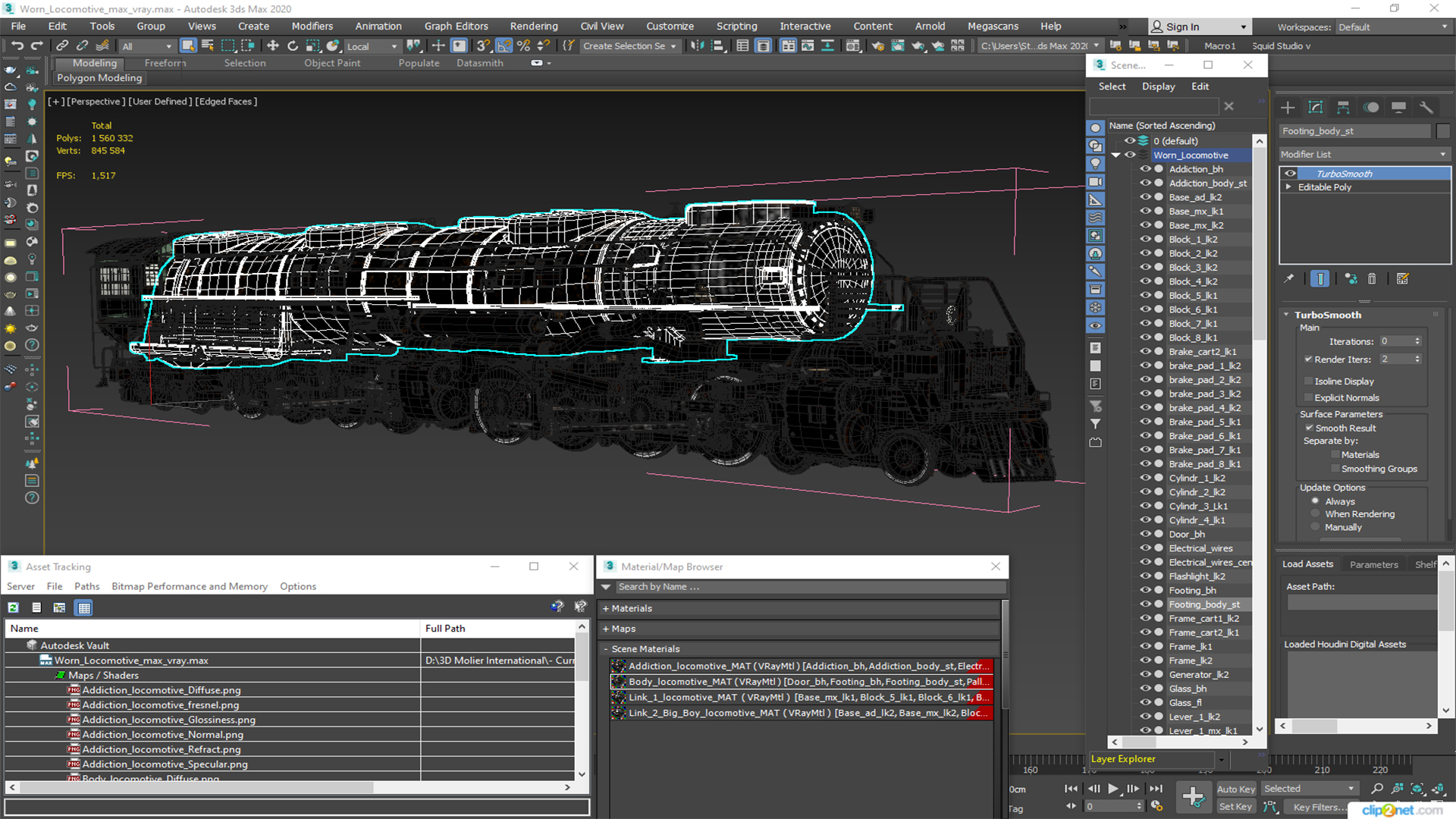The image size is (1456, 819).
Task: Click Refresh icon in Asset Tracking
Action: [14, 607]
